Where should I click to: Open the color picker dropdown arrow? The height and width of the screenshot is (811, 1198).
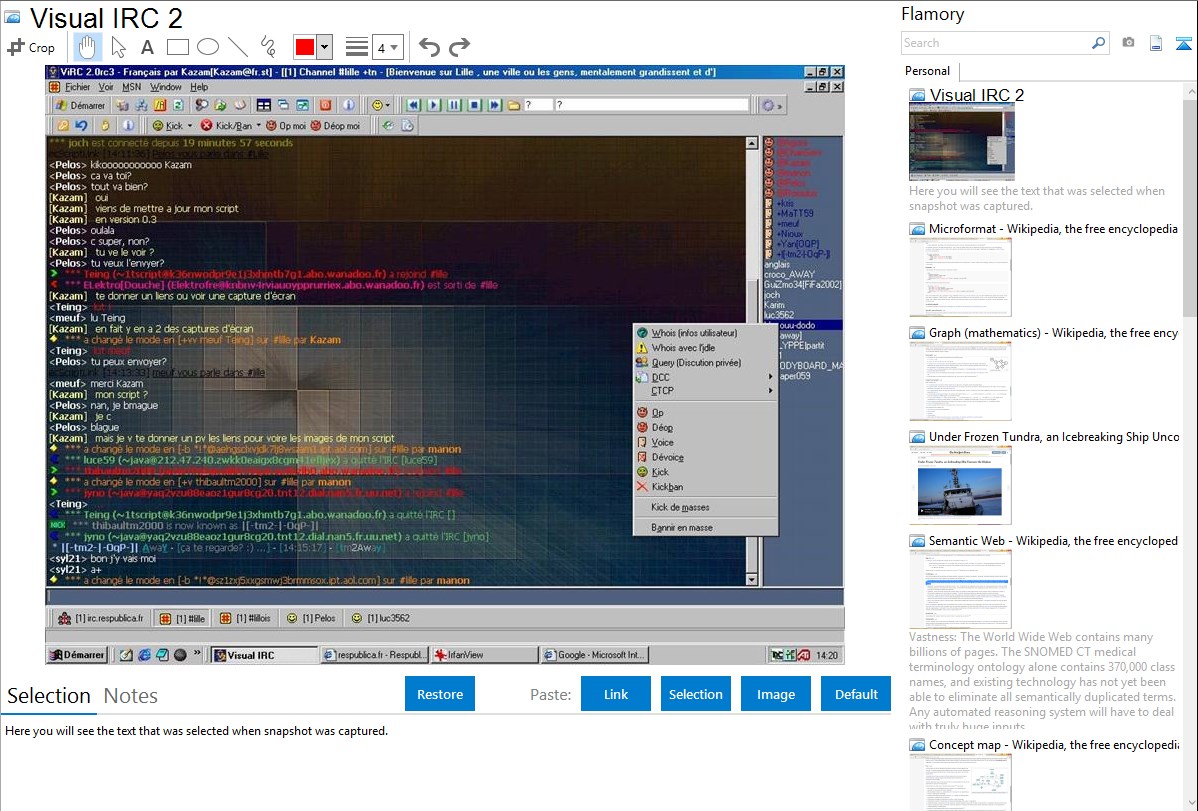[x=325, y=47]
